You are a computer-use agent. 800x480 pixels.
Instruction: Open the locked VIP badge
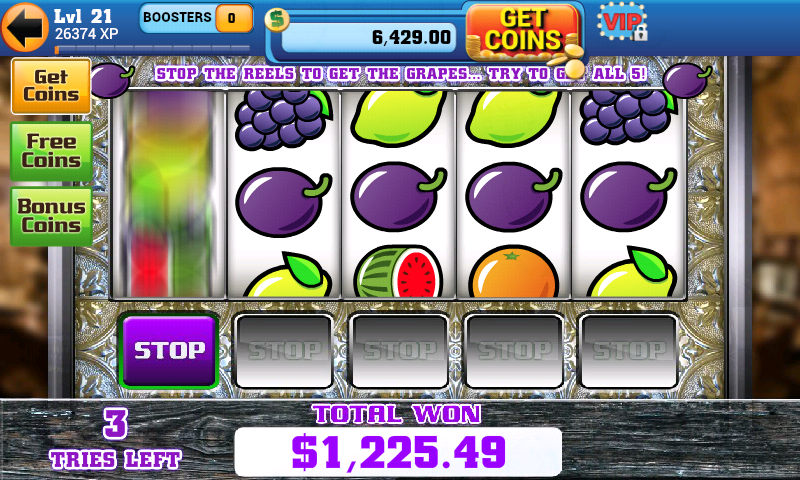(x=623, y=22)
